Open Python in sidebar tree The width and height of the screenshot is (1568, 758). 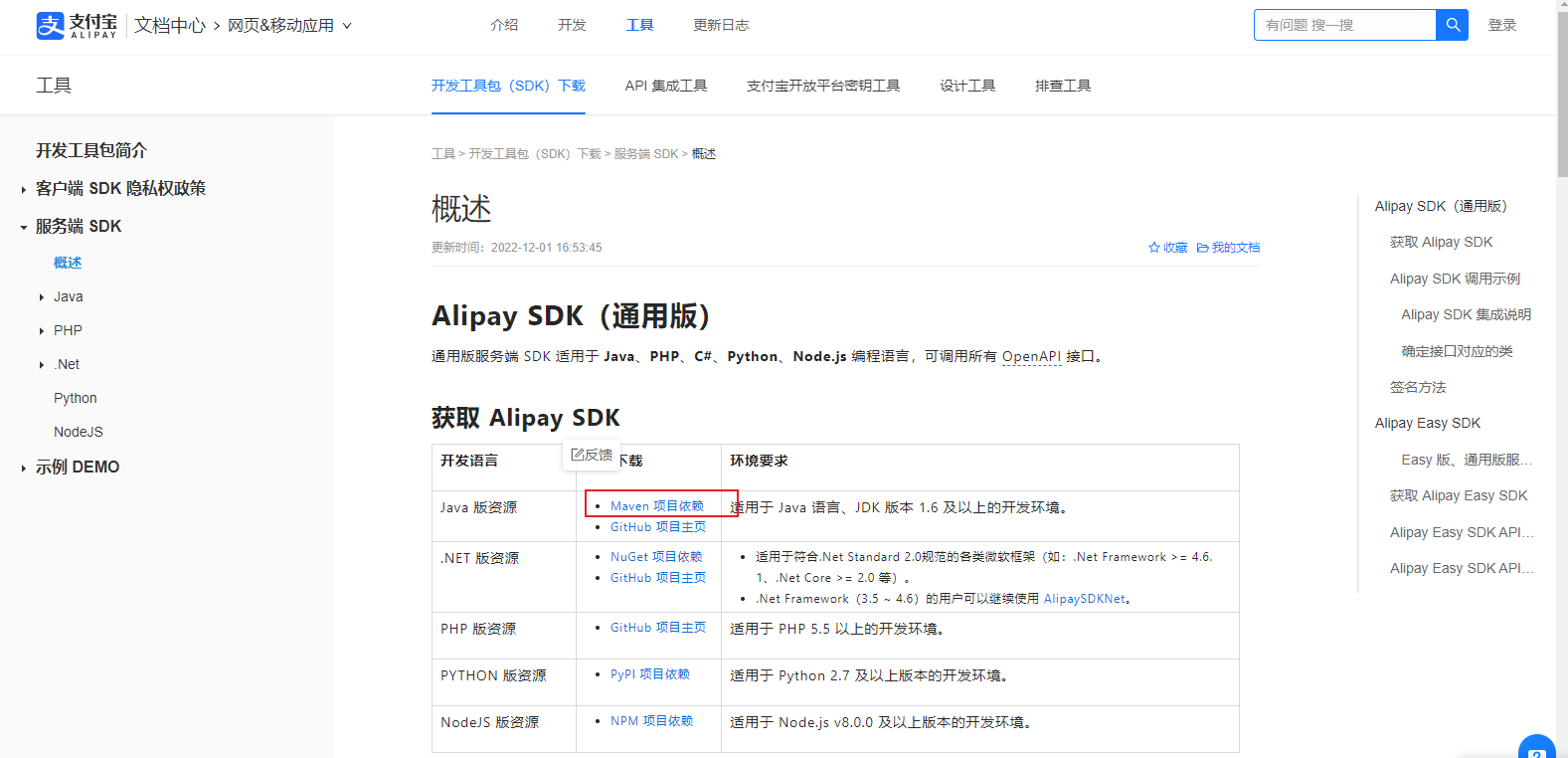tap(76, 398)
